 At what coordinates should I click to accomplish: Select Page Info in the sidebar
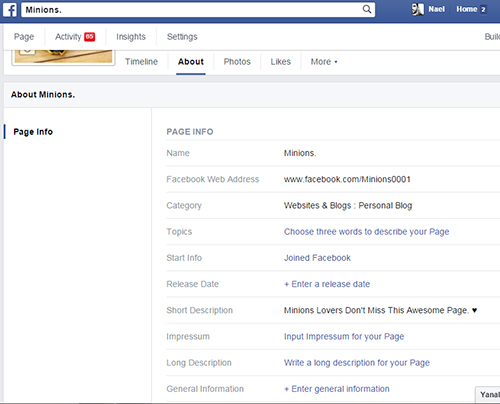pyautogui.click(x=33, y=132)
